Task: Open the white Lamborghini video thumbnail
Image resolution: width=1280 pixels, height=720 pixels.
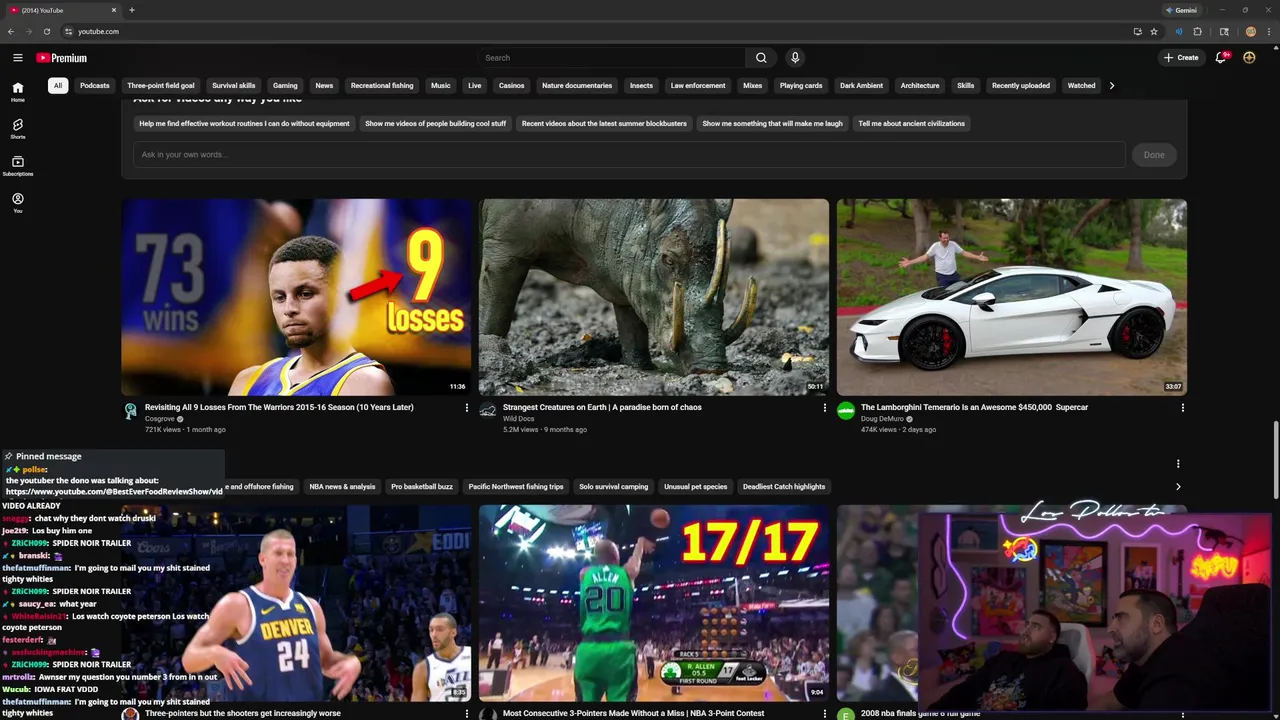Action: [x=1012, y=297]
